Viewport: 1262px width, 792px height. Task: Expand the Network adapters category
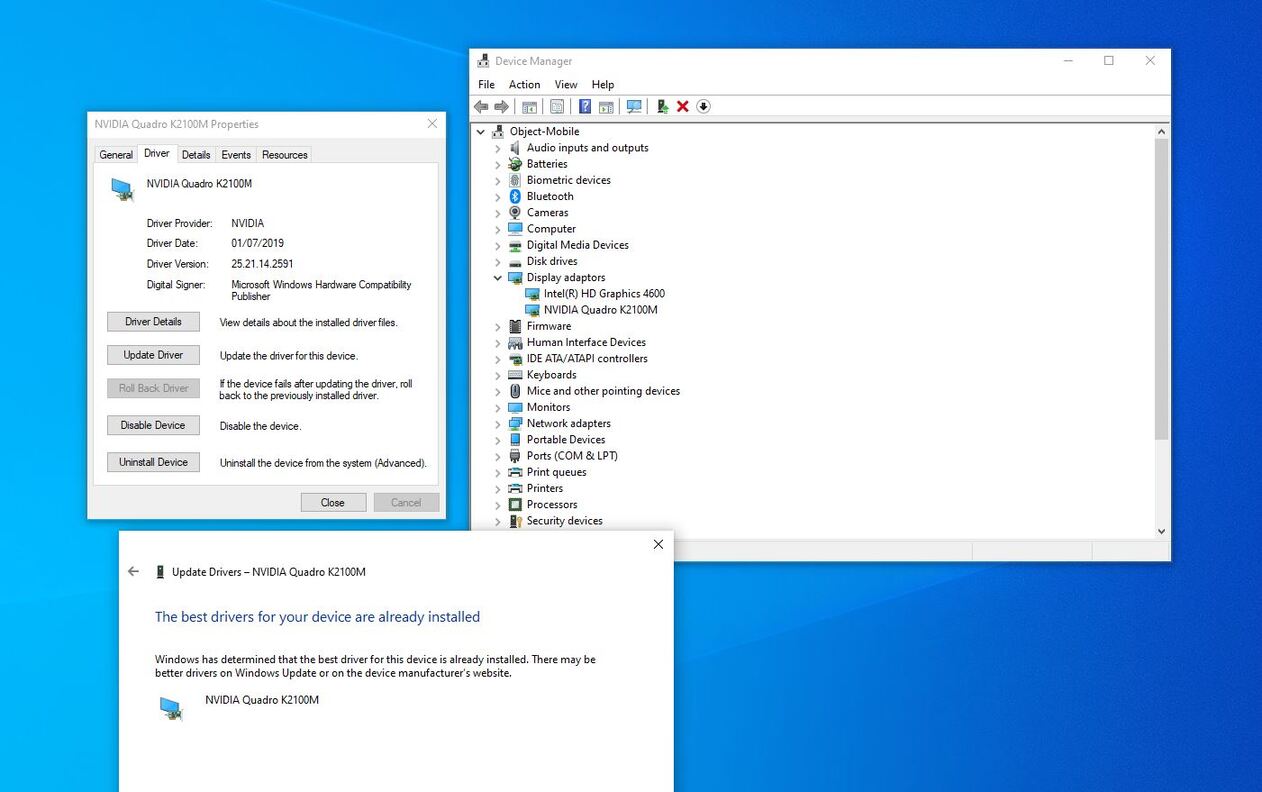pos(498,424)
